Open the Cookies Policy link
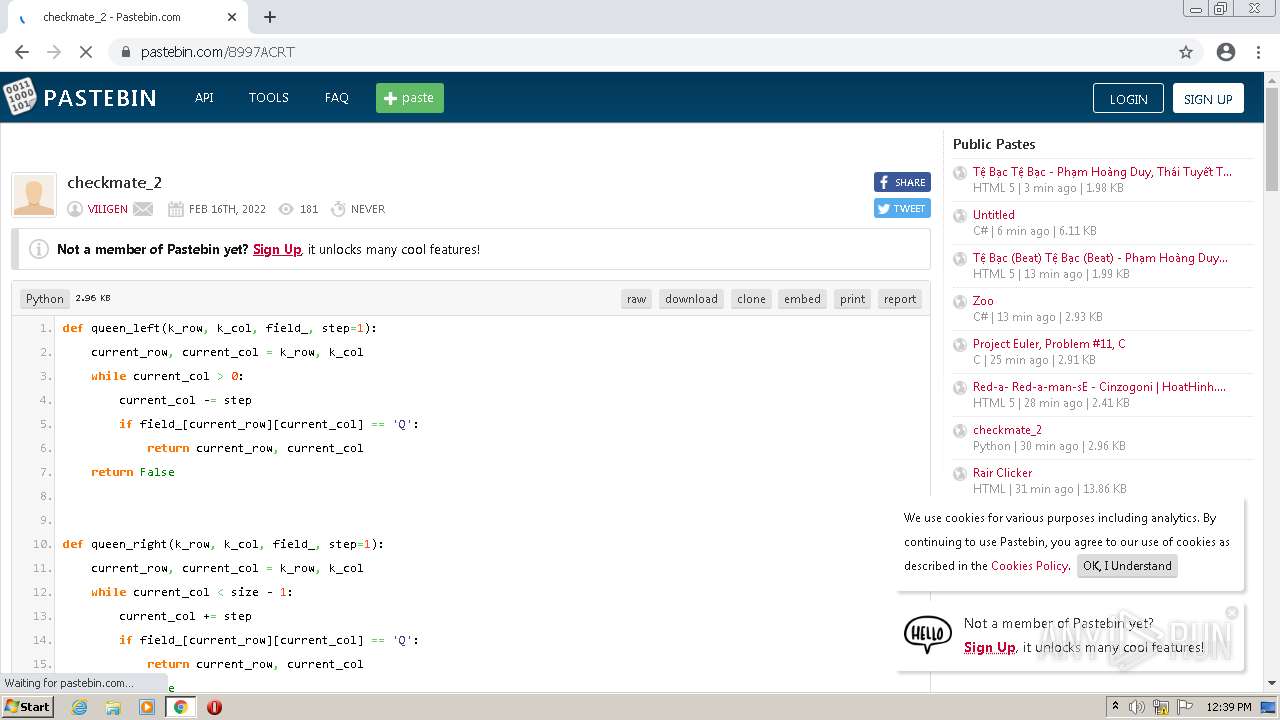Screen dimensions: 1280x720 (1029, 566)
